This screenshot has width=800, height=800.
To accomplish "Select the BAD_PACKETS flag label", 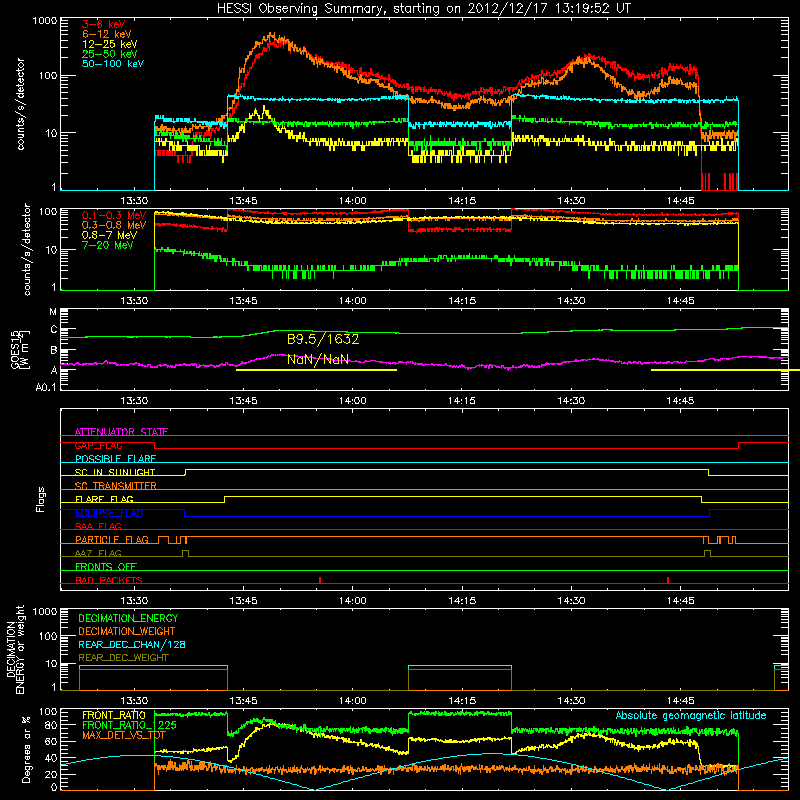I will click(x=109, y=580).
